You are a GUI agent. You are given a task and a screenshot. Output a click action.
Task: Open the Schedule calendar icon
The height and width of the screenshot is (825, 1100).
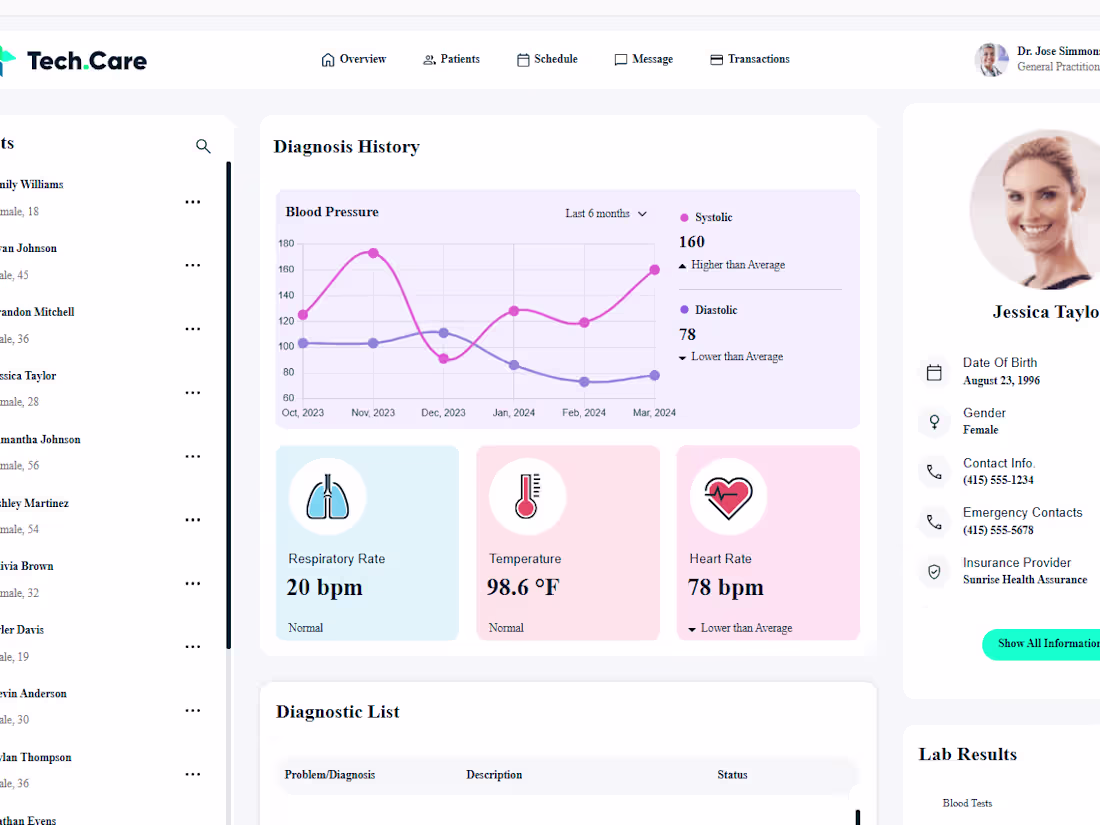[x=521, y=59]
